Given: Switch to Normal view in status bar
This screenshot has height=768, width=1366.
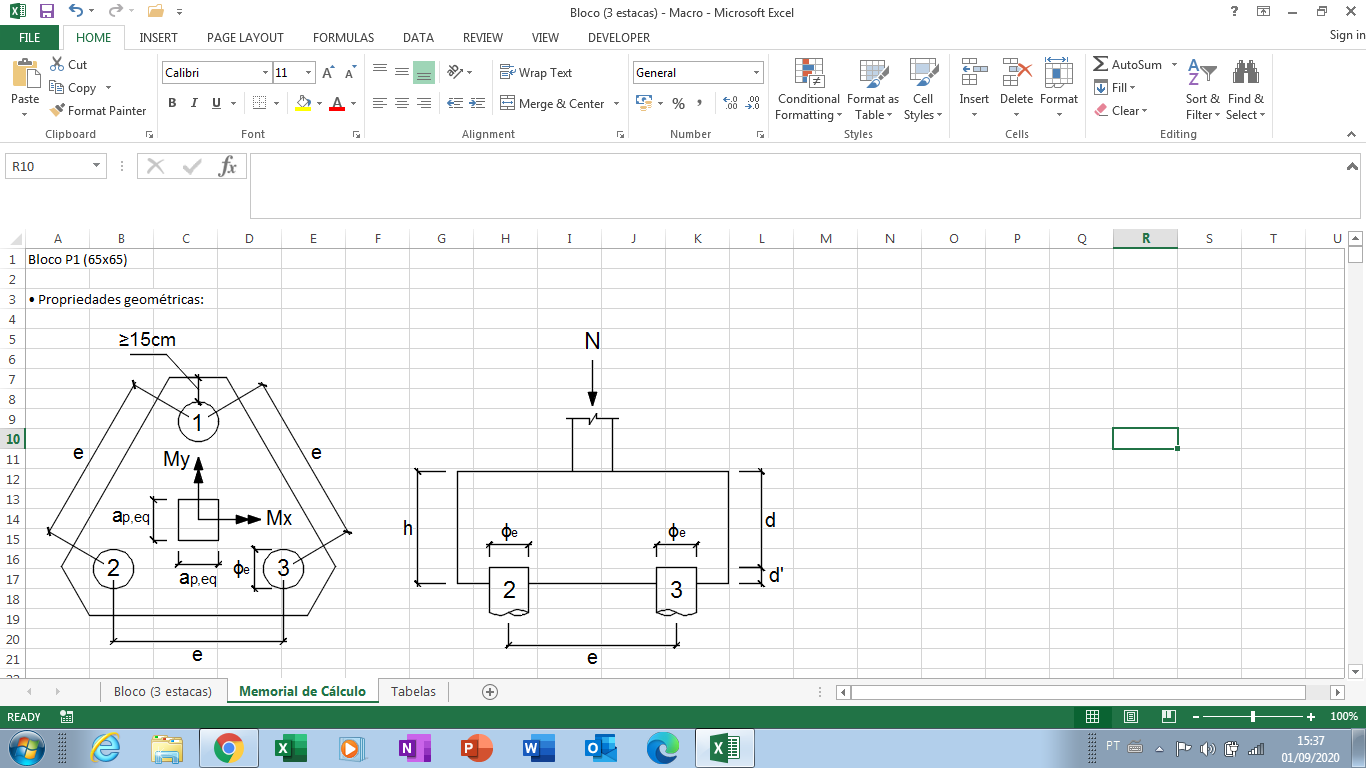Looking at the screenshot, I should (1092, 717).
